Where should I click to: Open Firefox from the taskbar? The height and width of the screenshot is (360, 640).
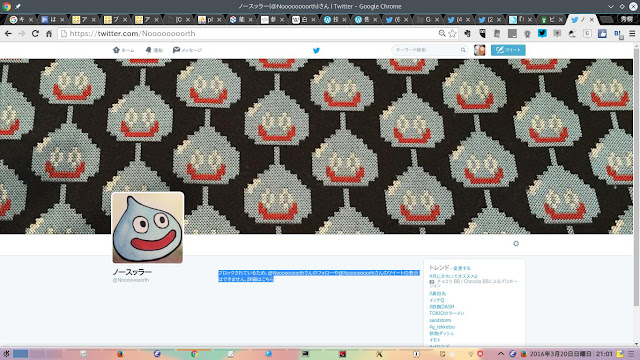(120, 354)
